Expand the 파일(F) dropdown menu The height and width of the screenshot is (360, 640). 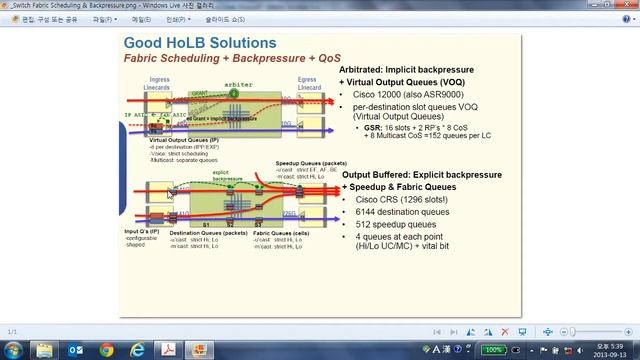[105, 19]
